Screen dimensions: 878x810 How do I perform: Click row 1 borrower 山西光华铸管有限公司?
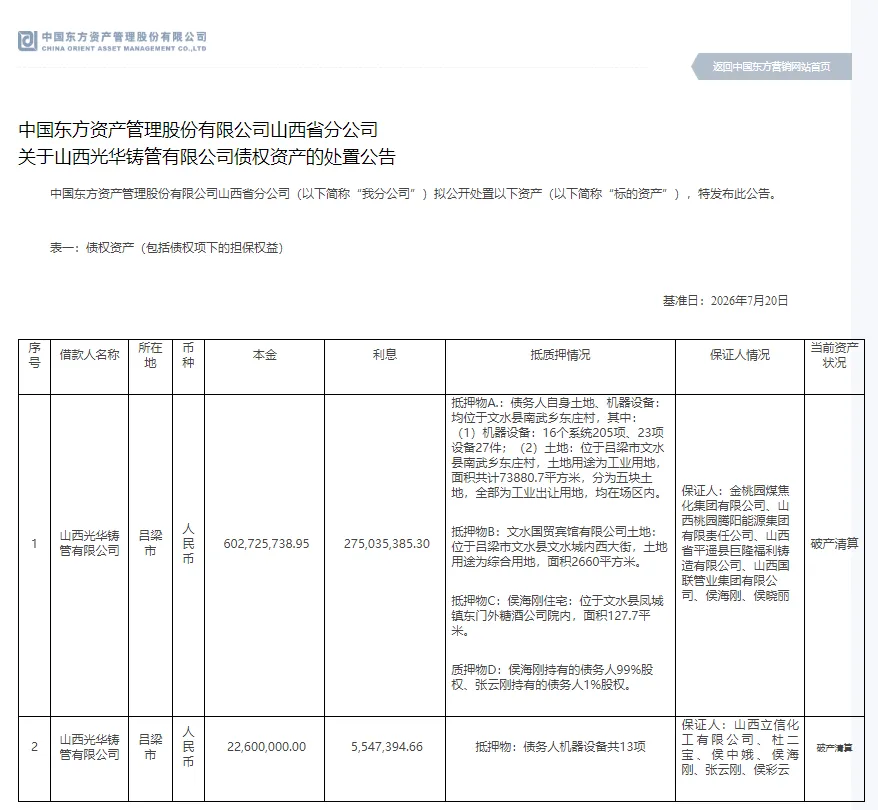pyautogui.click(x=90, y=544)
